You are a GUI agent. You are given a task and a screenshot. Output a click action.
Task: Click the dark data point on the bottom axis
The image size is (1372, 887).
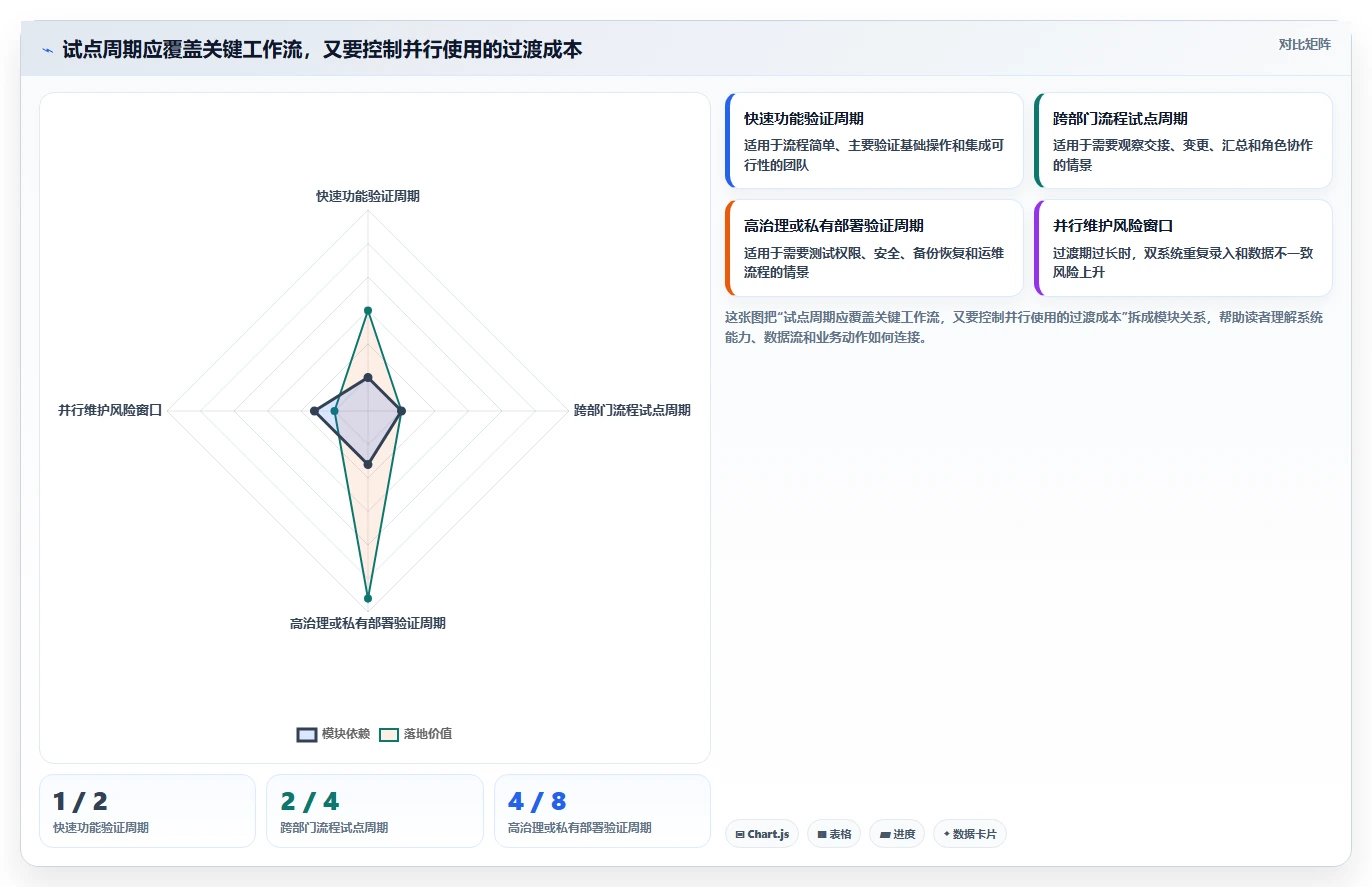[368, 464]
